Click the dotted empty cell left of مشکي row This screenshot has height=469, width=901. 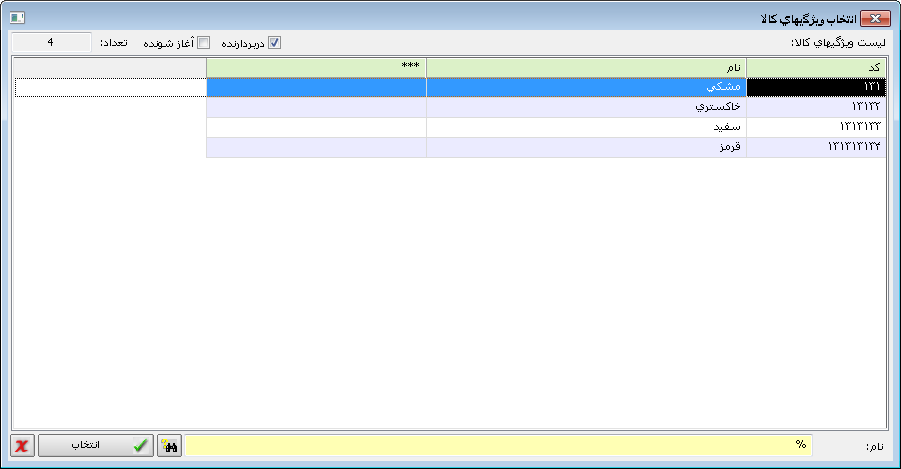click(x=111, y=87)
